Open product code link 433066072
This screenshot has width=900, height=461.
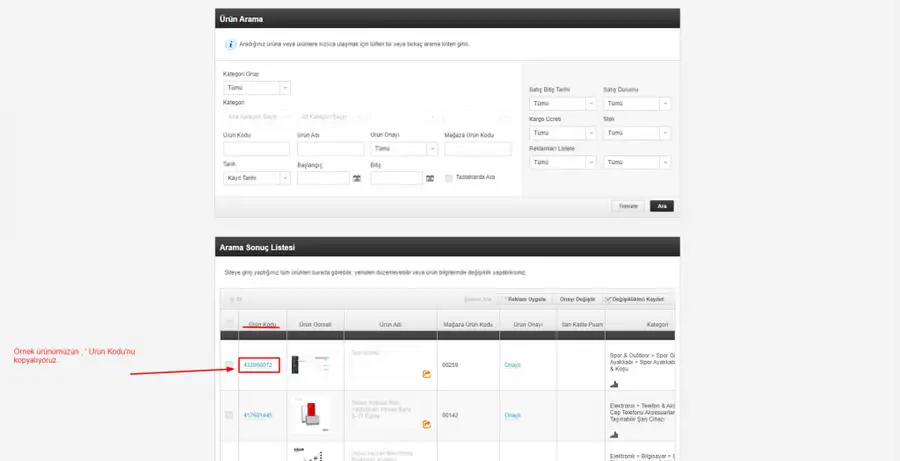pyautogui.click(x=258, y=365)
